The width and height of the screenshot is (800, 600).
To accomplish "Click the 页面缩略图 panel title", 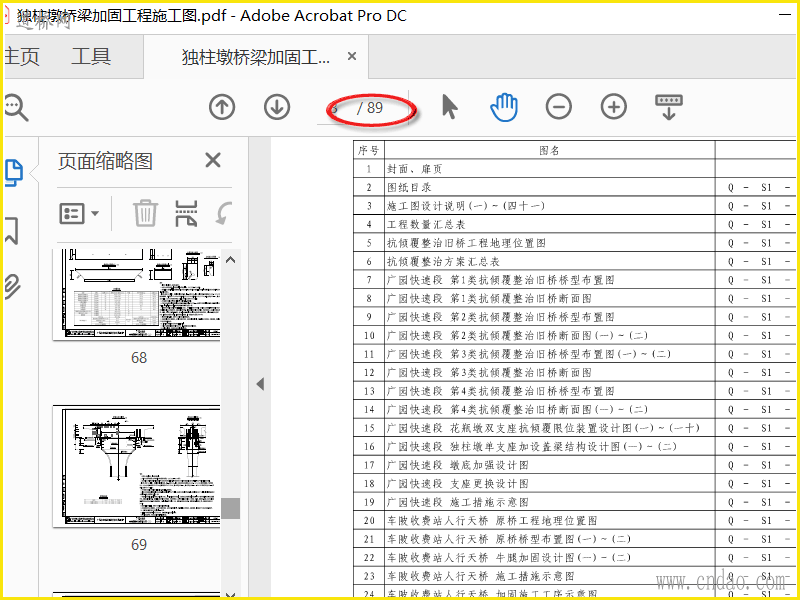I will pyautogui.click(x=105, y=161).
